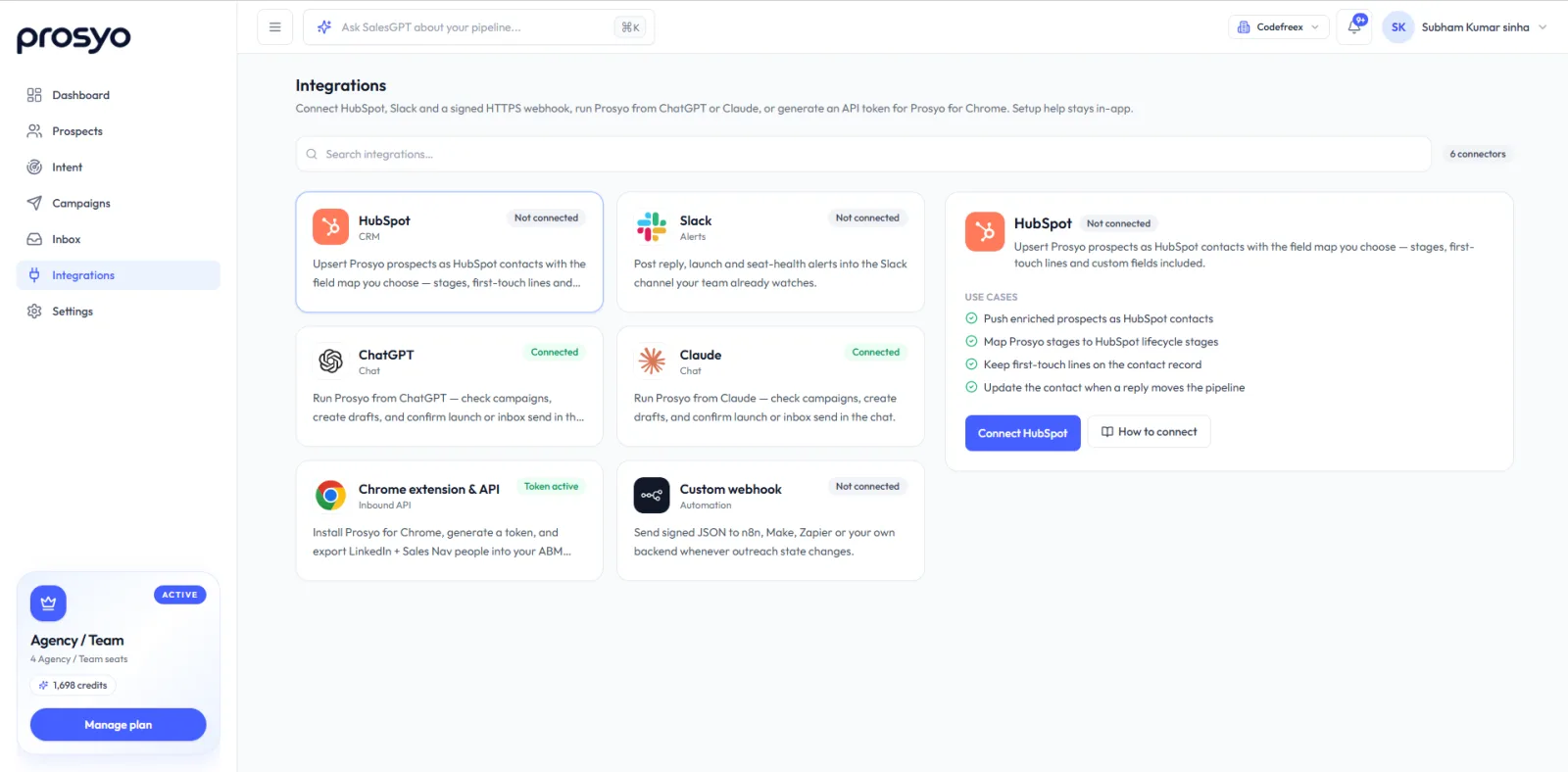This screenshot has height=772, width=1568.
Task: Click into Search integrations field
Action: coord(863,154)
